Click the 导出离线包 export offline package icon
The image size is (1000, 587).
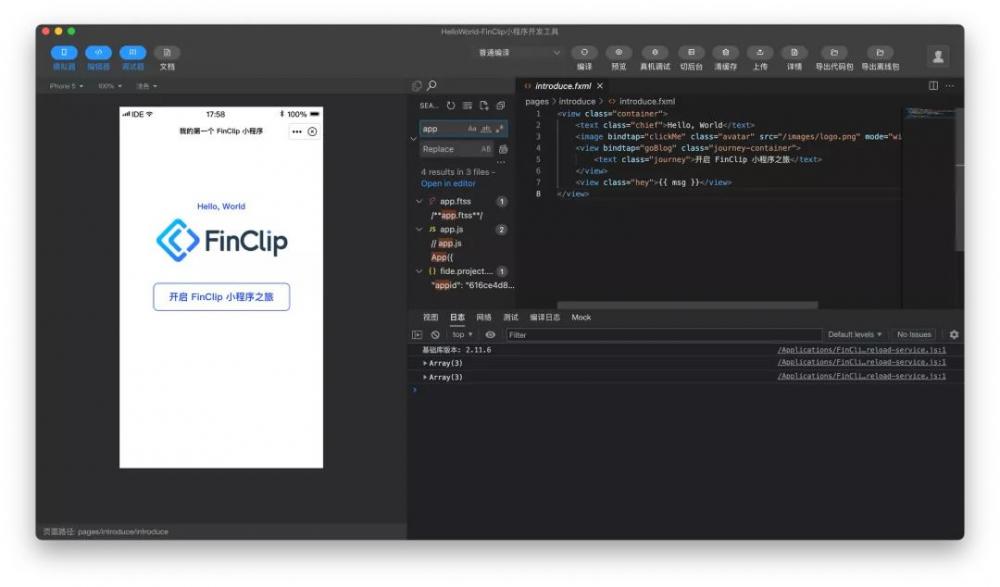coord(880,52)
